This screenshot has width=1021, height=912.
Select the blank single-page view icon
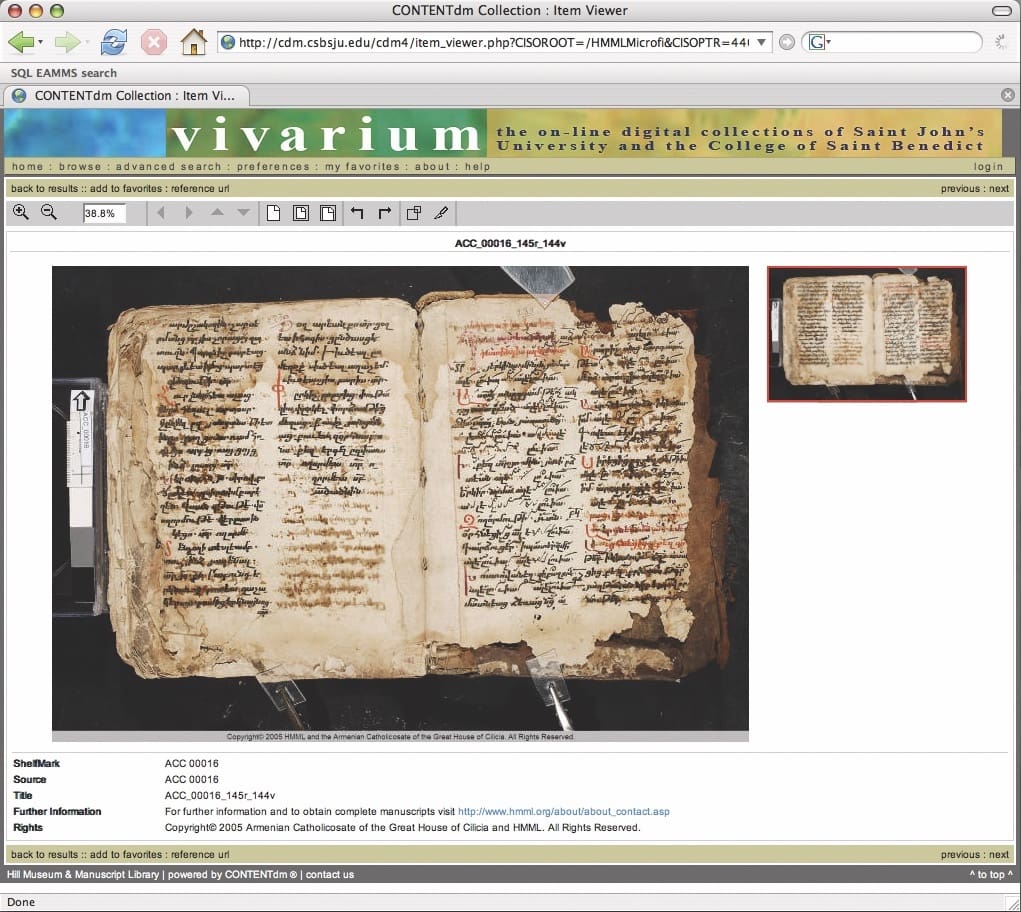coord(273,213)
